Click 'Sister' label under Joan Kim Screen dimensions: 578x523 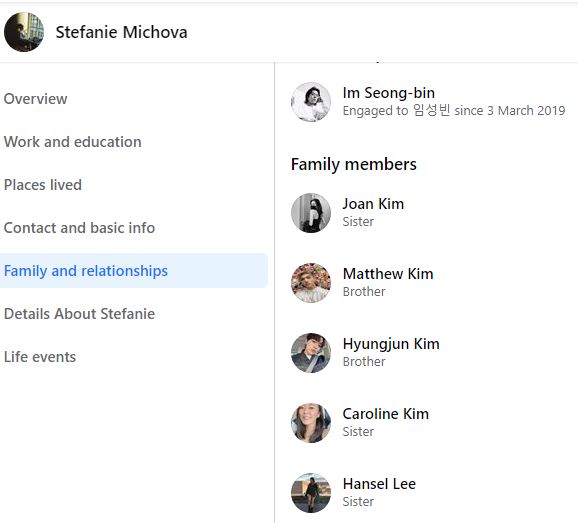coord(358,222)
